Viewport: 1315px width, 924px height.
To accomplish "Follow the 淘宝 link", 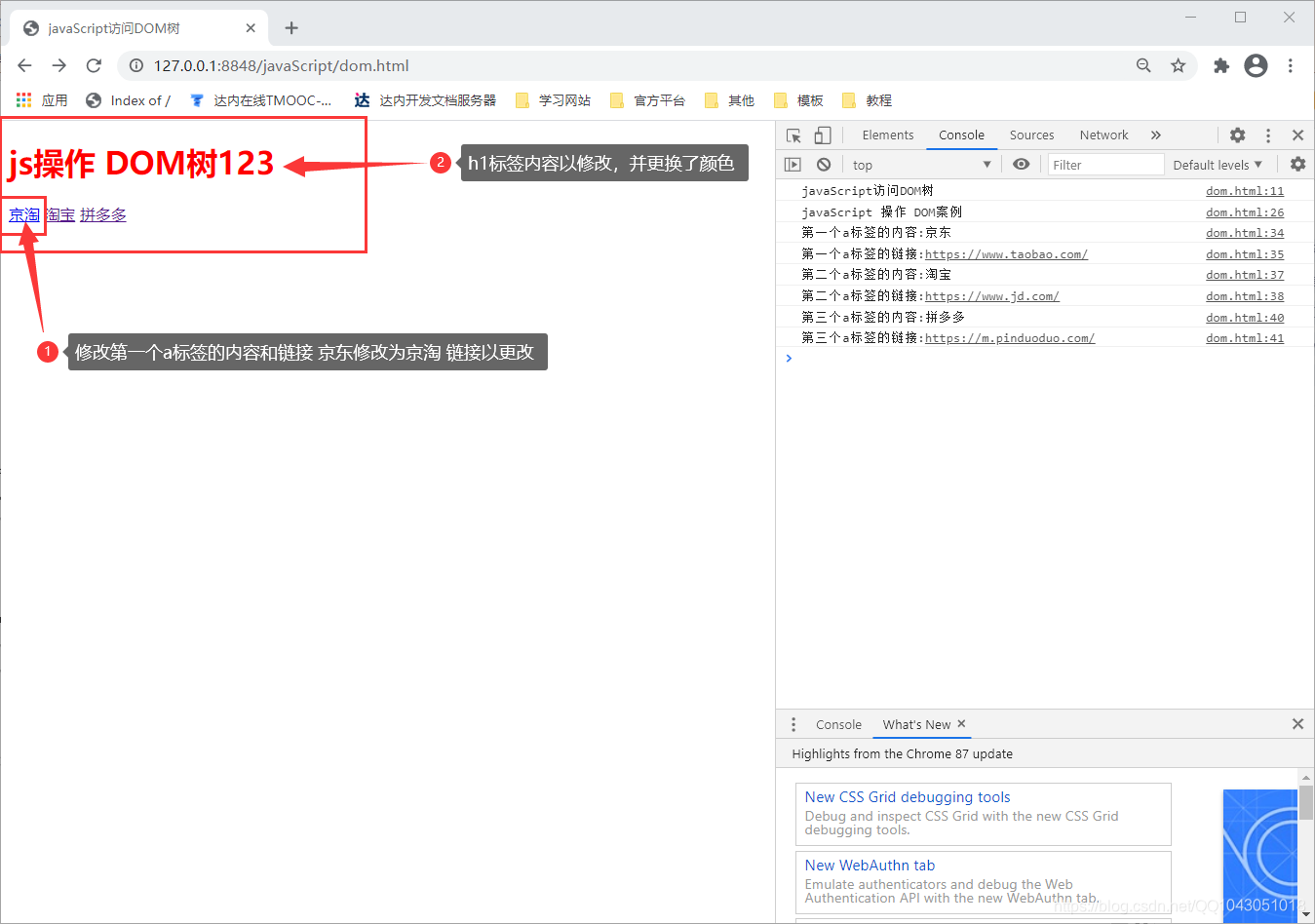I will [x=59, y=214].
